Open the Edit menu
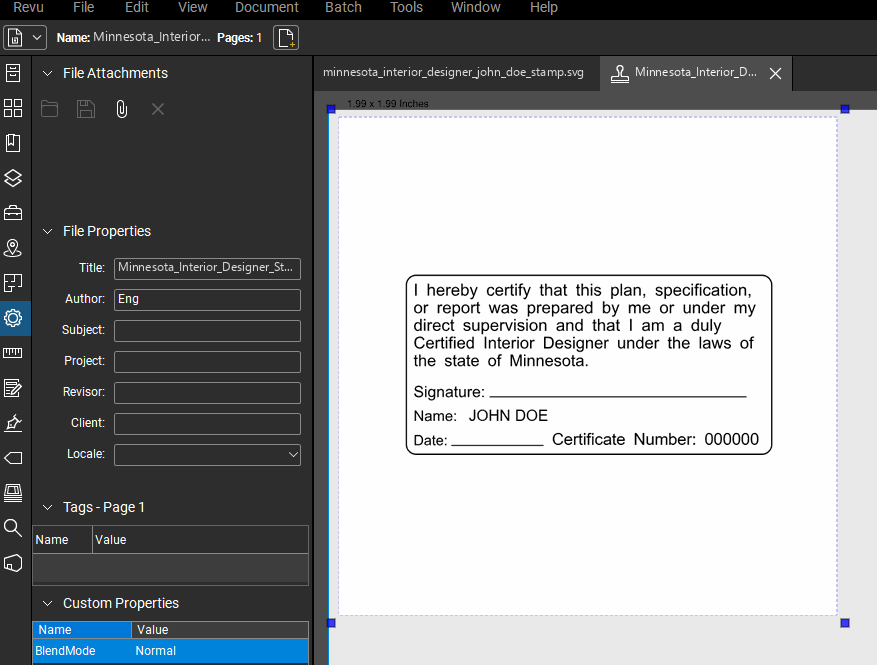877x665 pixels. coord(136,7)
